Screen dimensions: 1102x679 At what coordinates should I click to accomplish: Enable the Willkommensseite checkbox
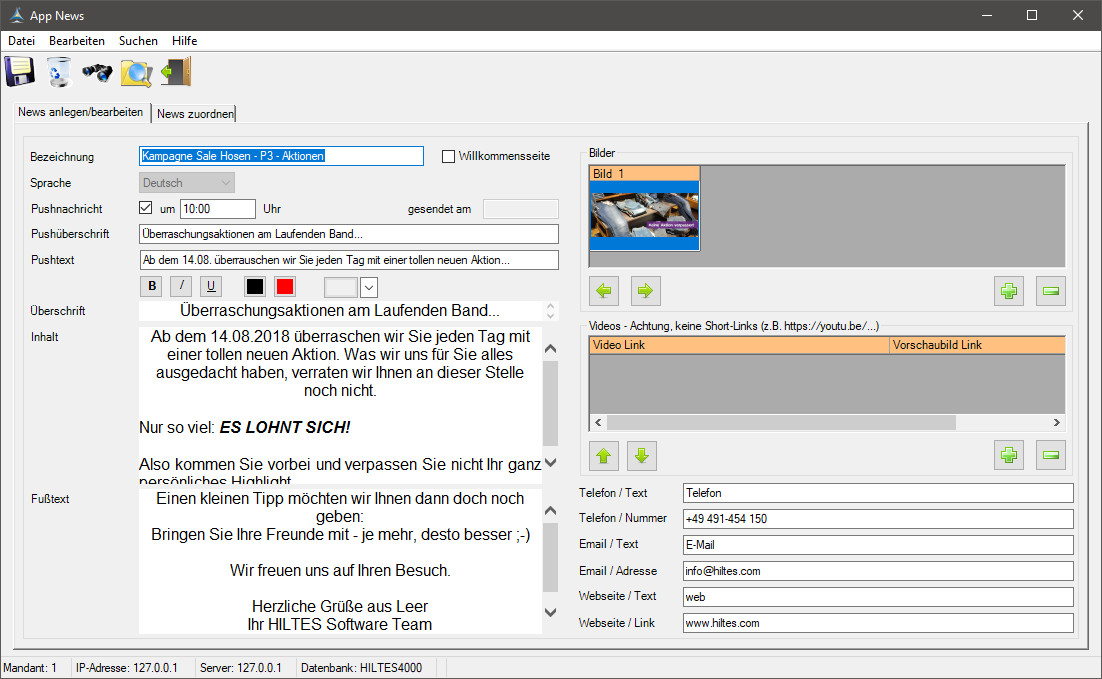[x=449, y=156]
